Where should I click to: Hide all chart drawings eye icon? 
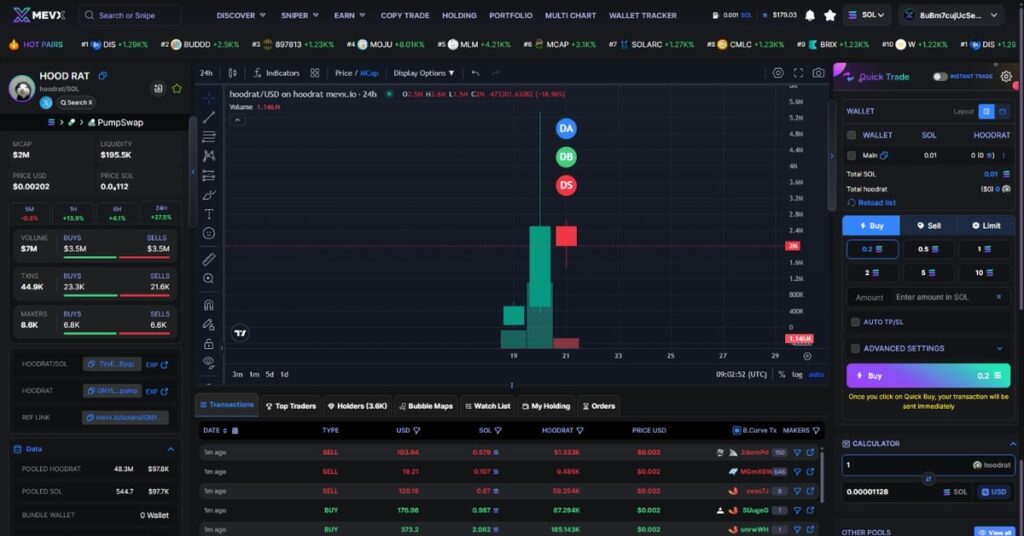(x=209, y=362)
